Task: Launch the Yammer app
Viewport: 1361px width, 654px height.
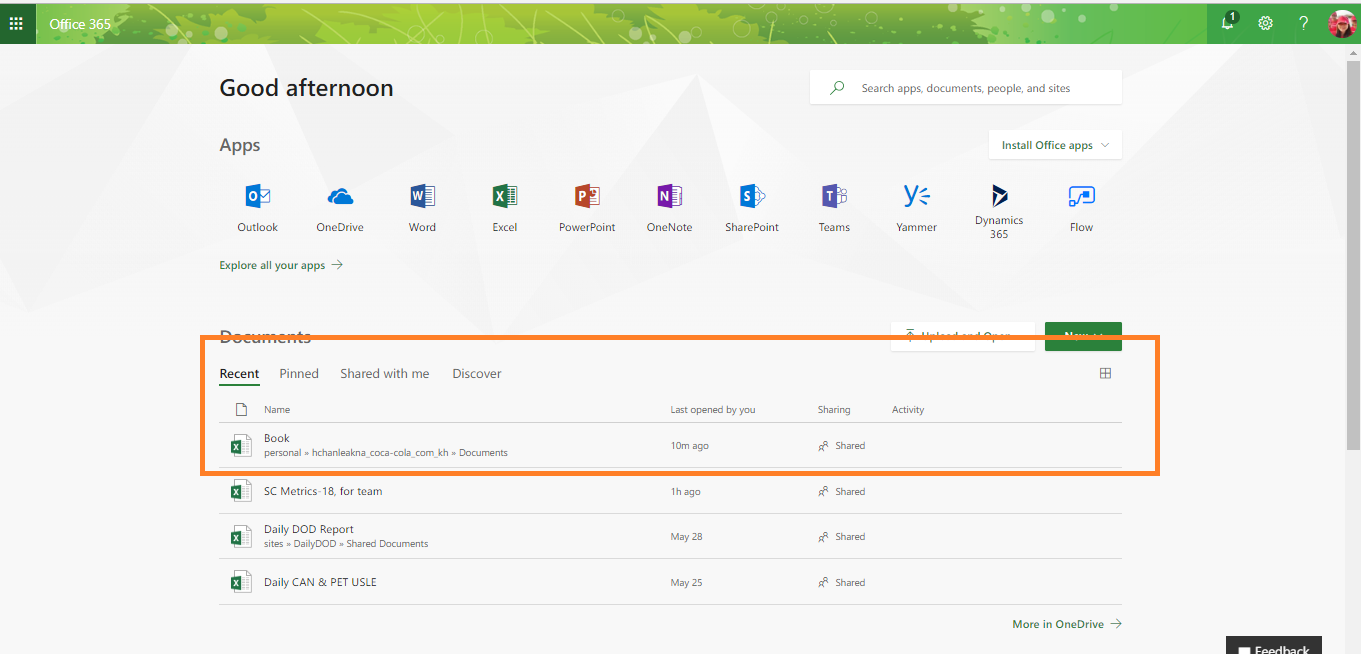Action: click(916, 208)
